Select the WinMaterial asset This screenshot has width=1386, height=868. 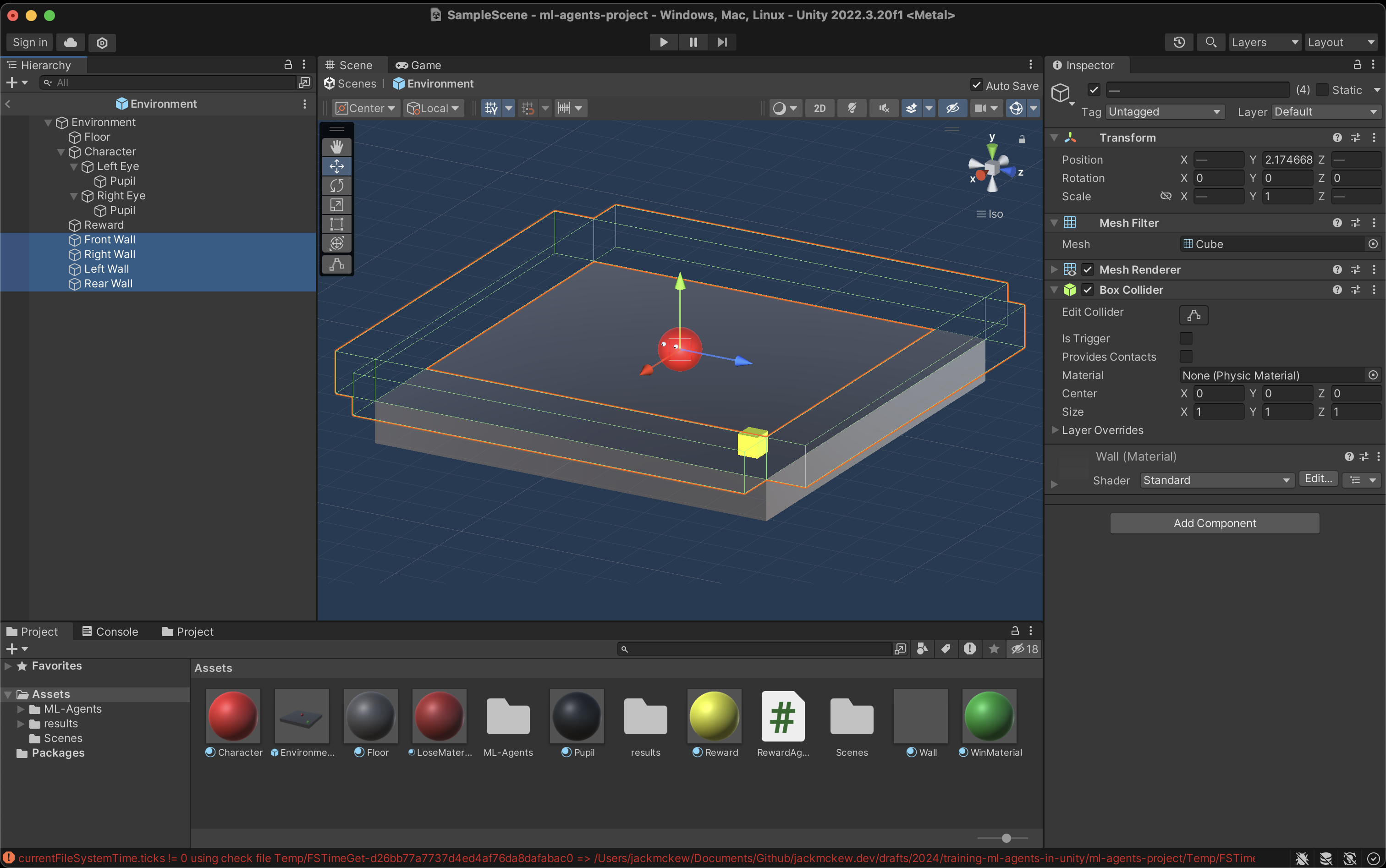pos(990,724)
